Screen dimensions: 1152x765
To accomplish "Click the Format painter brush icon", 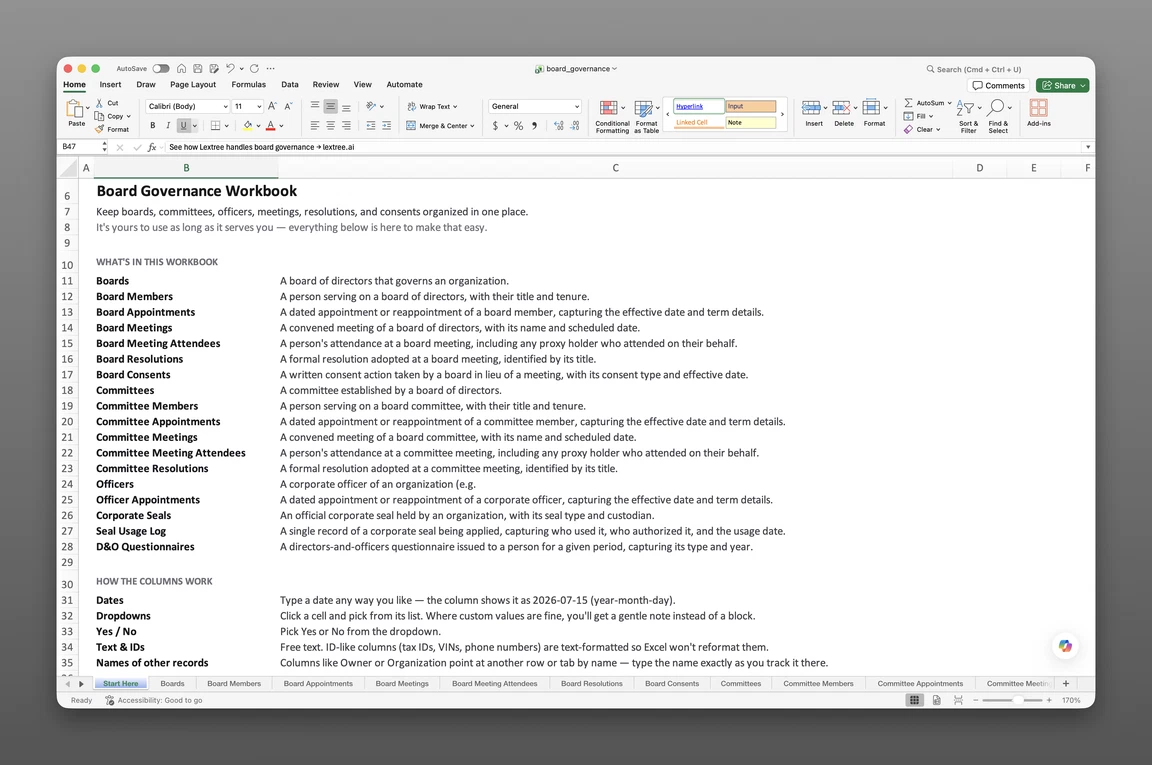I will coord(99,129).
